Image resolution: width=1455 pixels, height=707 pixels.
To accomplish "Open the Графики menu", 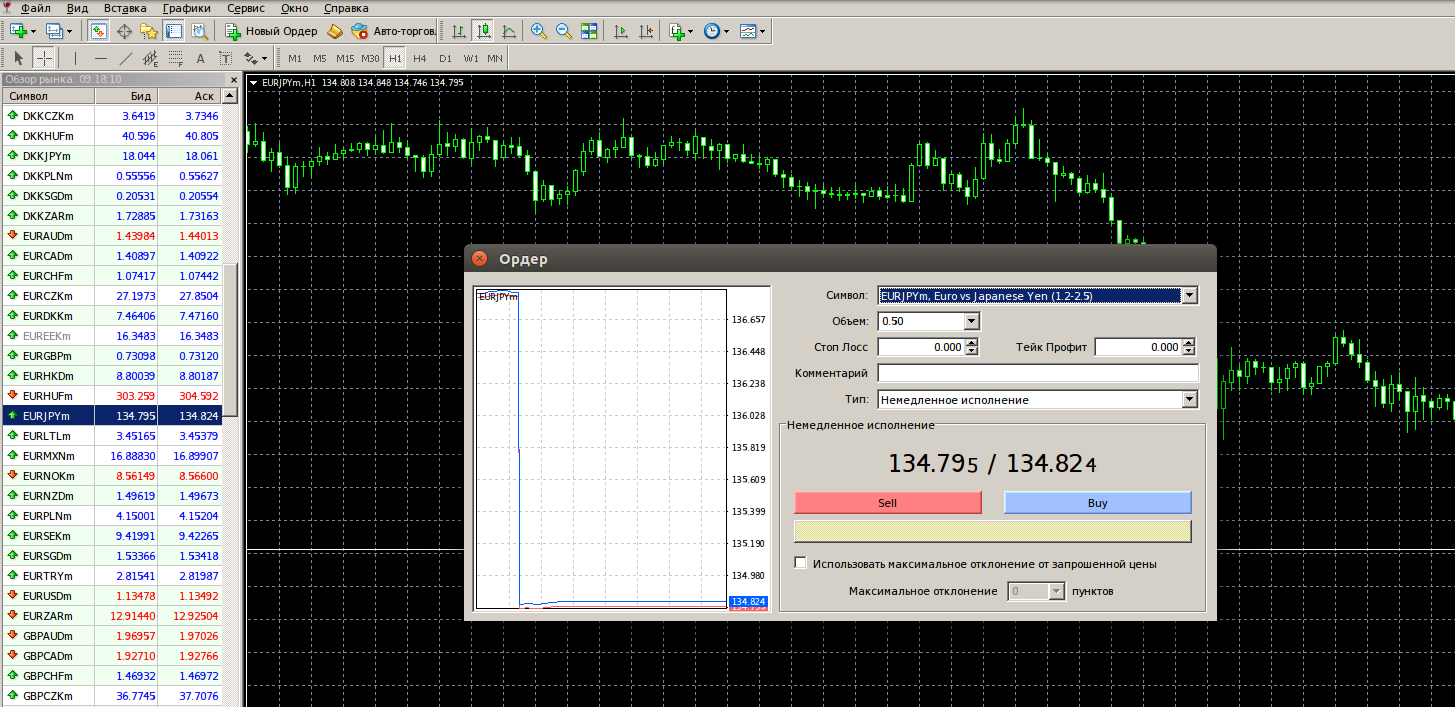I will point(186,8).
